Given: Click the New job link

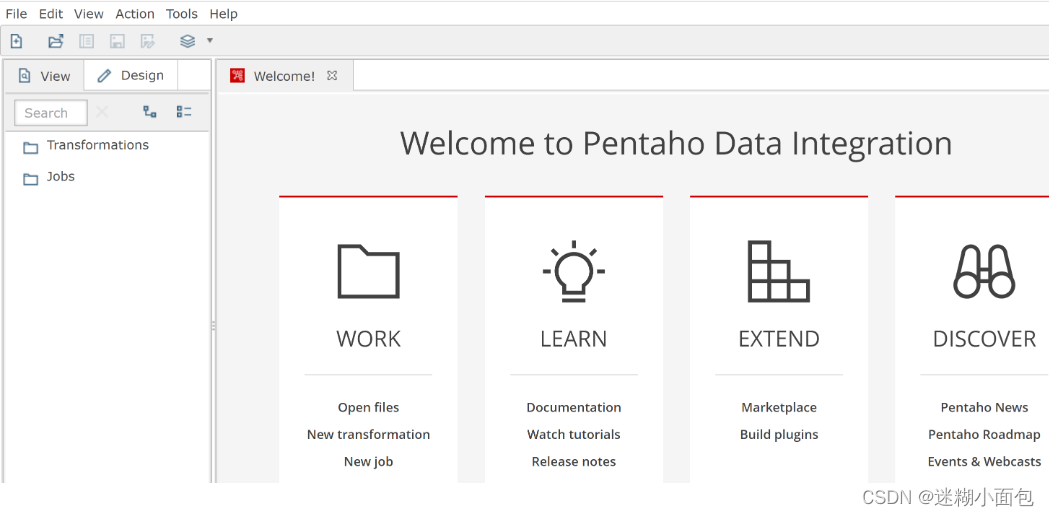Looking at the screenshot, I should 369,461.
